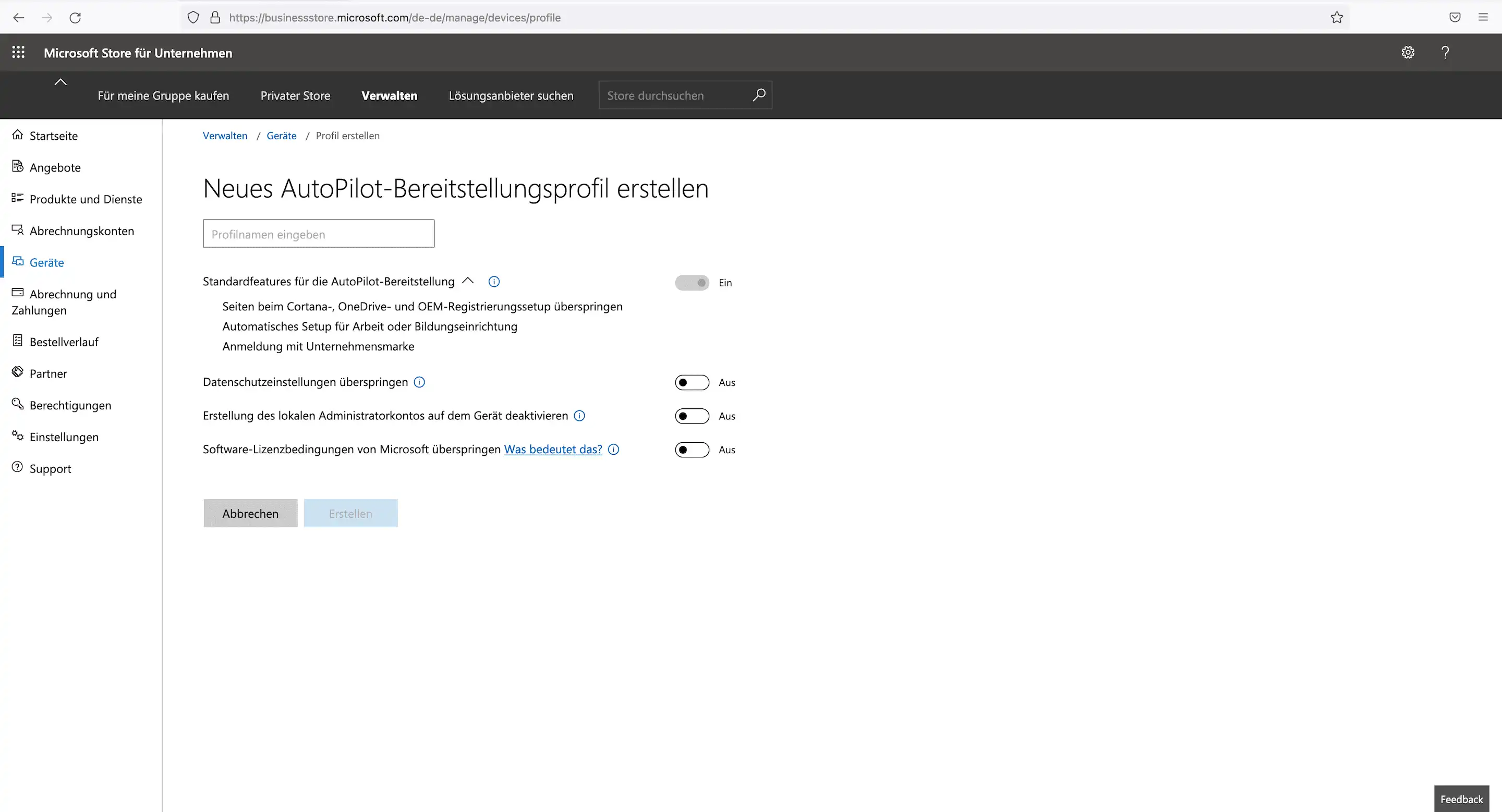Reload the page with refresh icon
Screen dimensions: 1502x812
pyautogui.click(x=75, y=18)
